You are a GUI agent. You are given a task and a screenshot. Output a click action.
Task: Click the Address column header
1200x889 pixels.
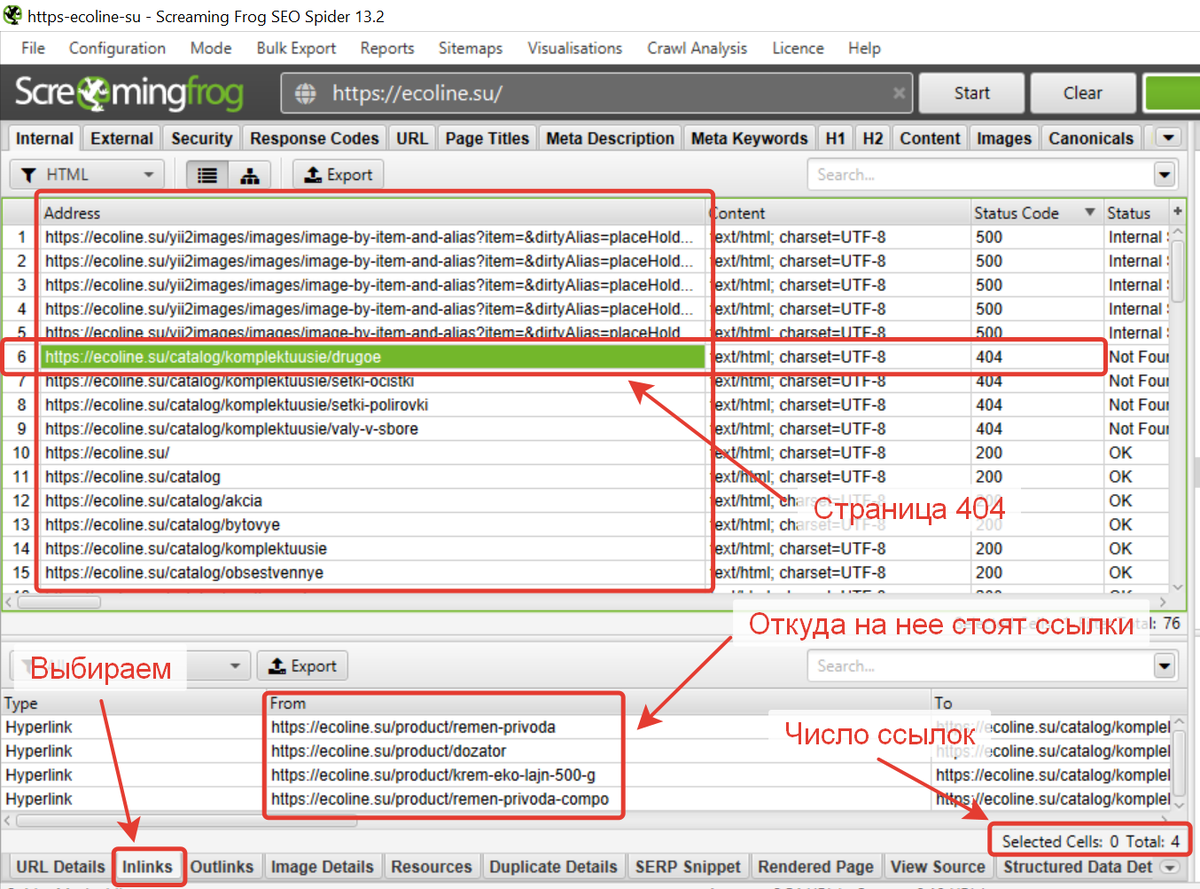[x=373, y=213]
